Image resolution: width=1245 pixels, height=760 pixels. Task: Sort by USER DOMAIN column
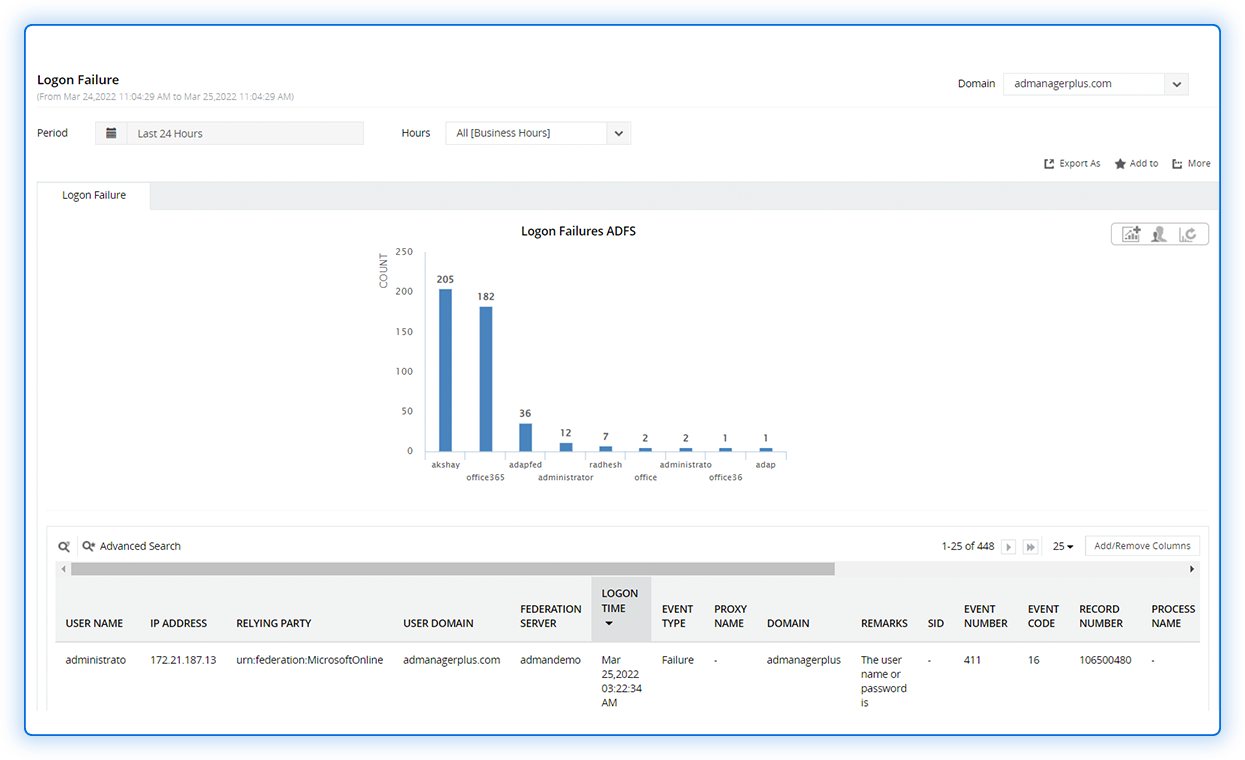[438, 623]
